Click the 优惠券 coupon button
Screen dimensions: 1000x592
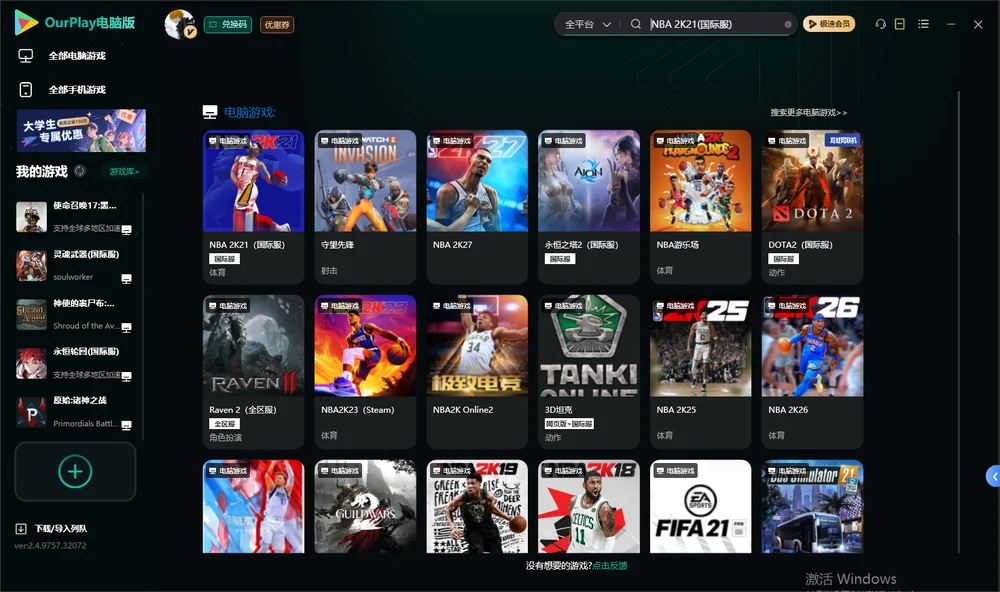point(277,25)
